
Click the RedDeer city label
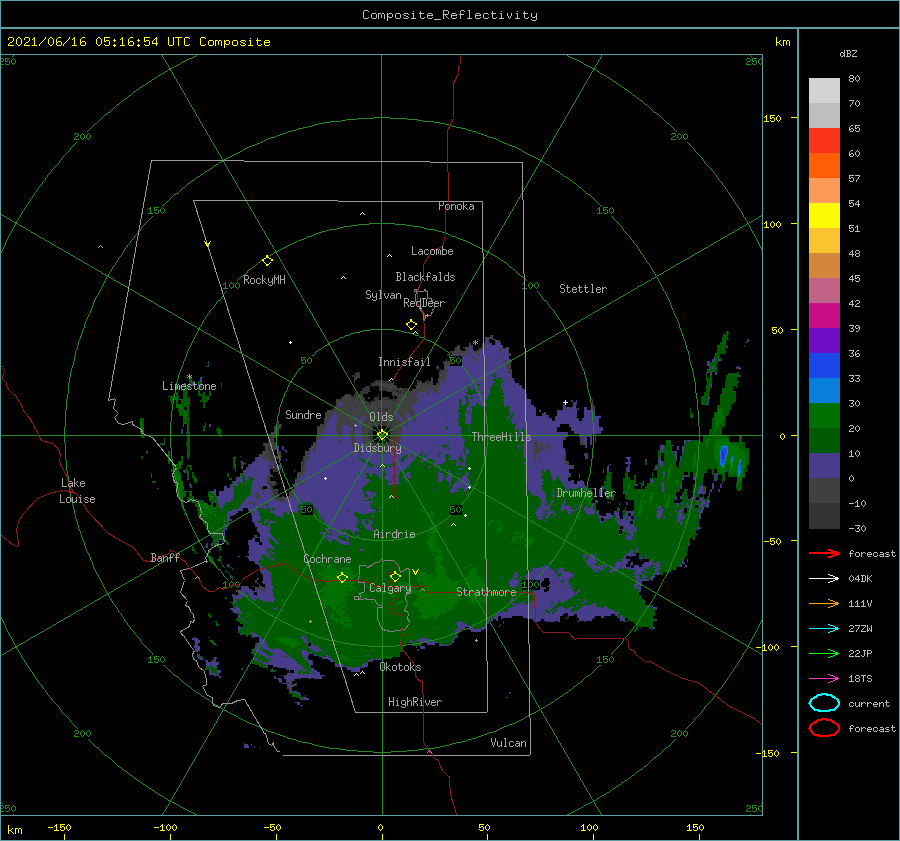click(424, 303)
